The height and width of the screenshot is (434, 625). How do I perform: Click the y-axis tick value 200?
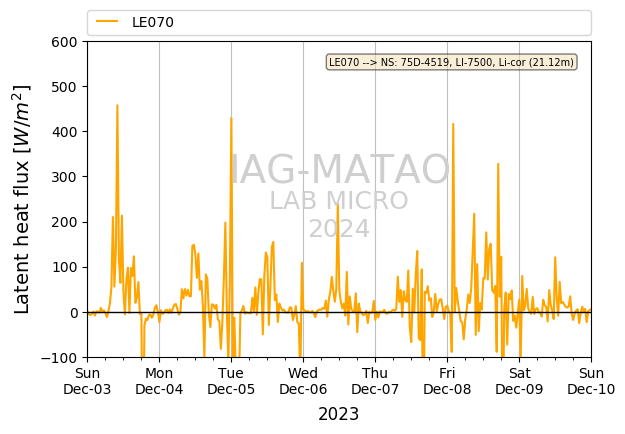(x=64, y=222)
